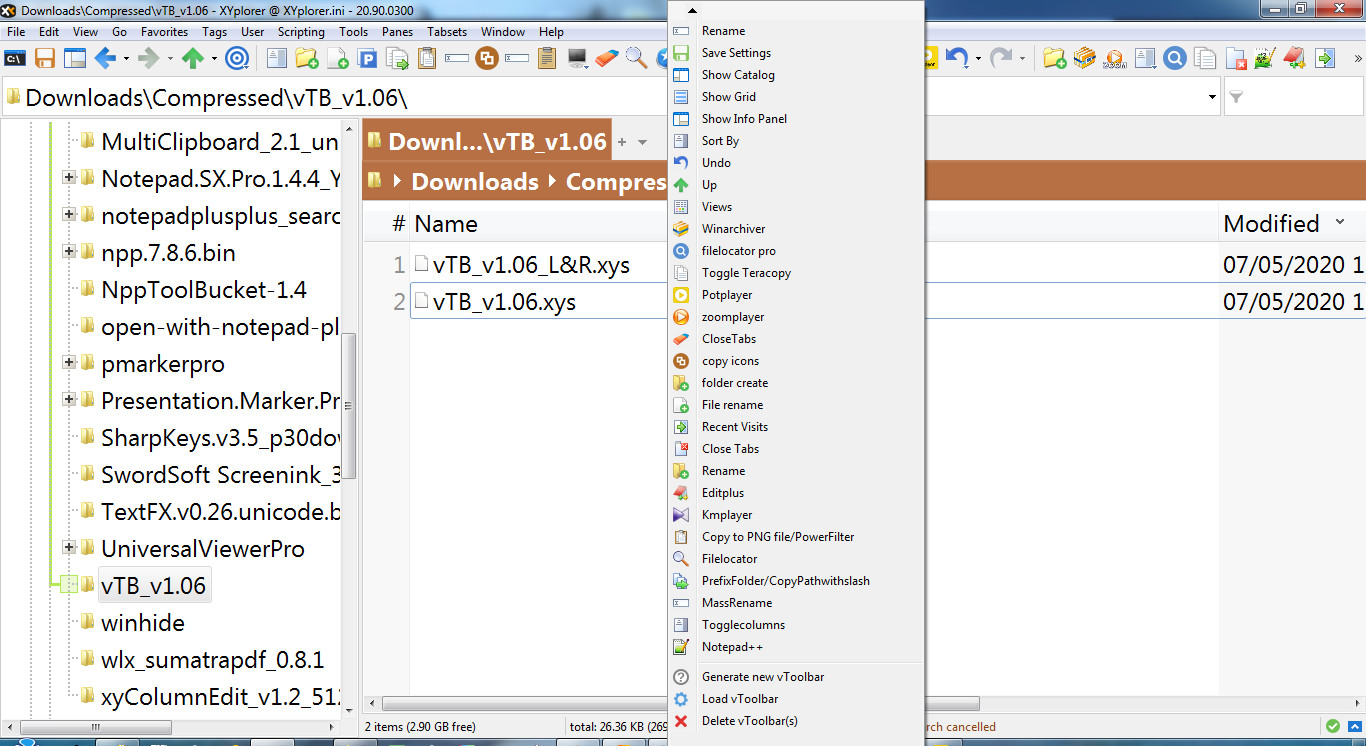Image resolution: width=1366 pixels, height=746 pixels.
Task: Click the green Up arrow in toolbar
Action: [x=193, y=58]
